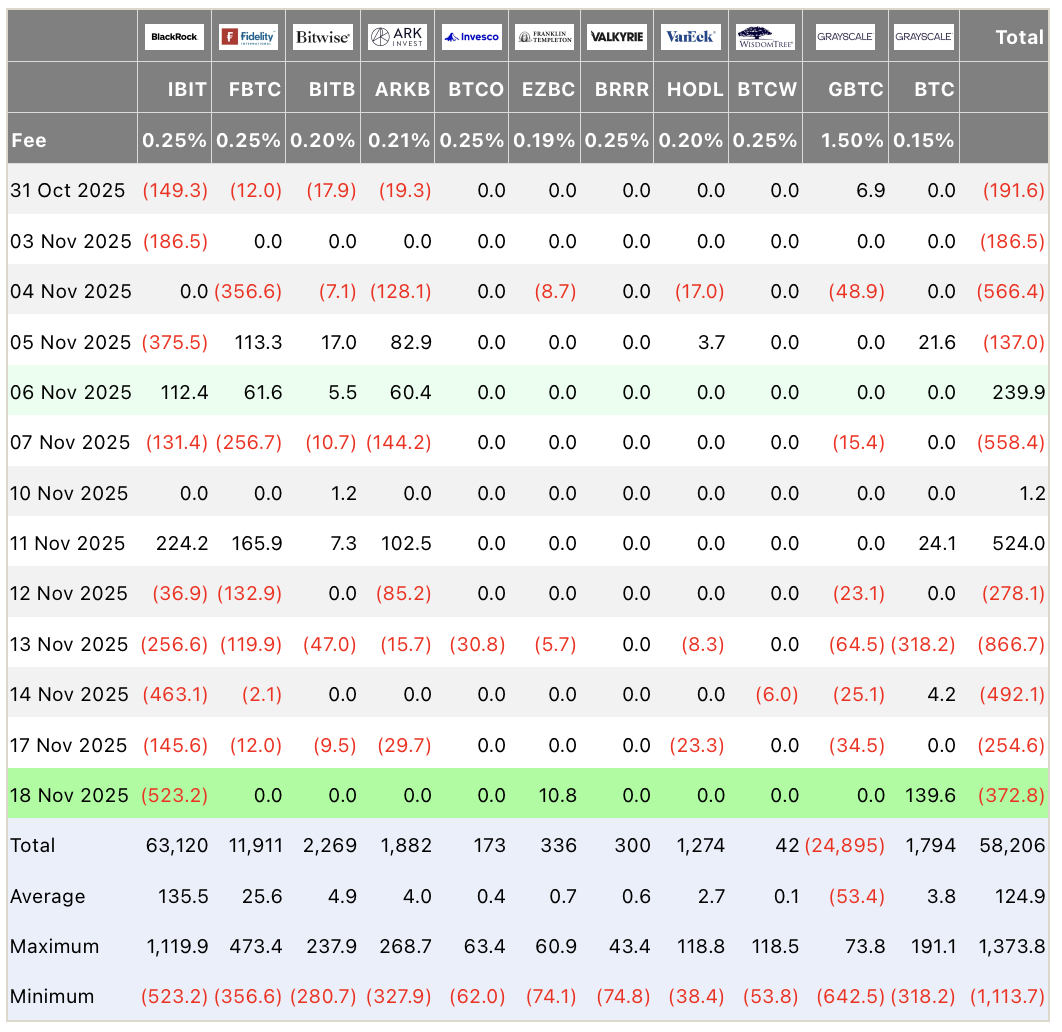The width and height of the screenshot is (1062, 1032).
Task: Click the ARK Invest logo
Action: [397, 38]
